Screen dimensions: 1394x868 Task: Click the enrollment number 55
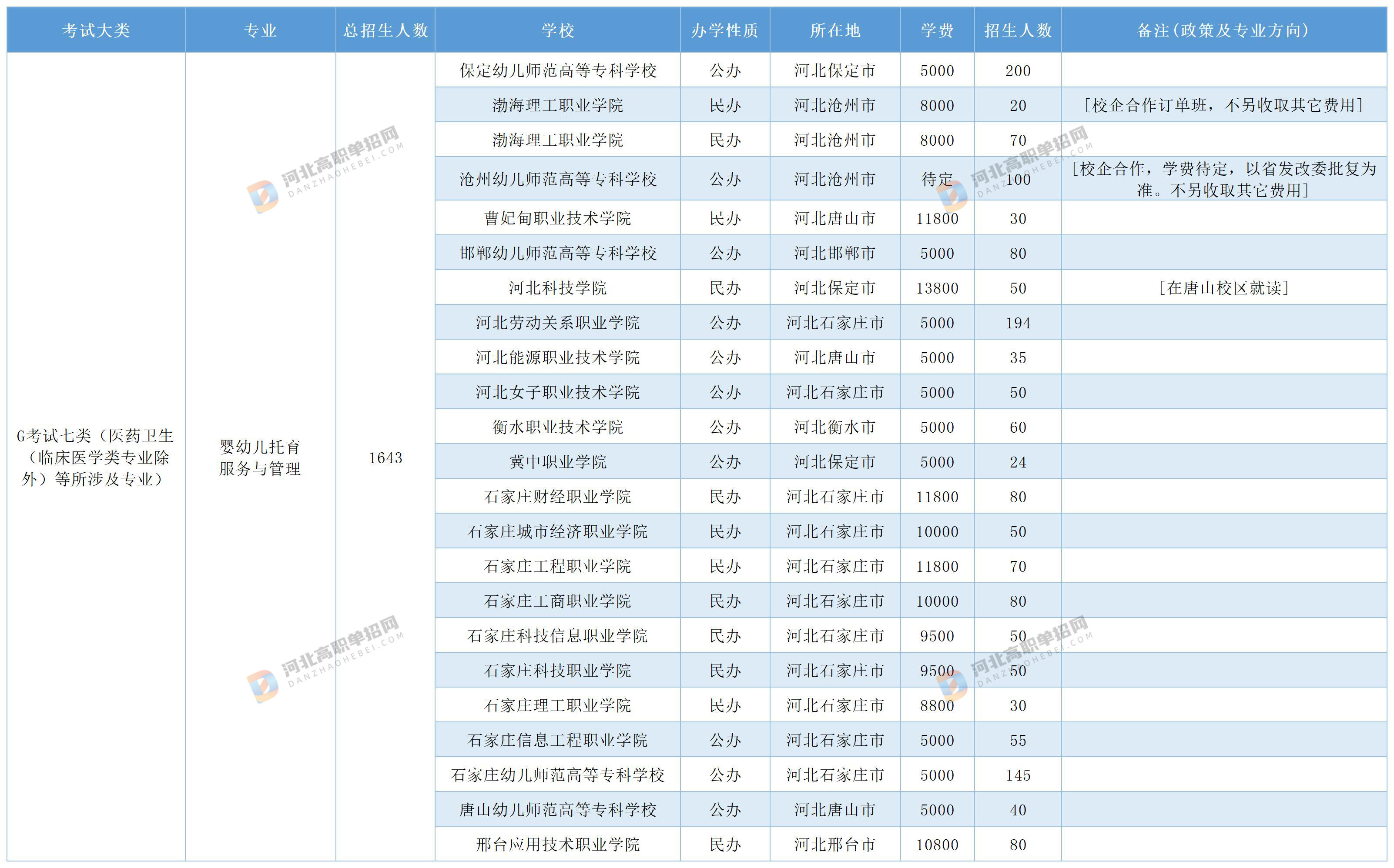pos(1018,740)
